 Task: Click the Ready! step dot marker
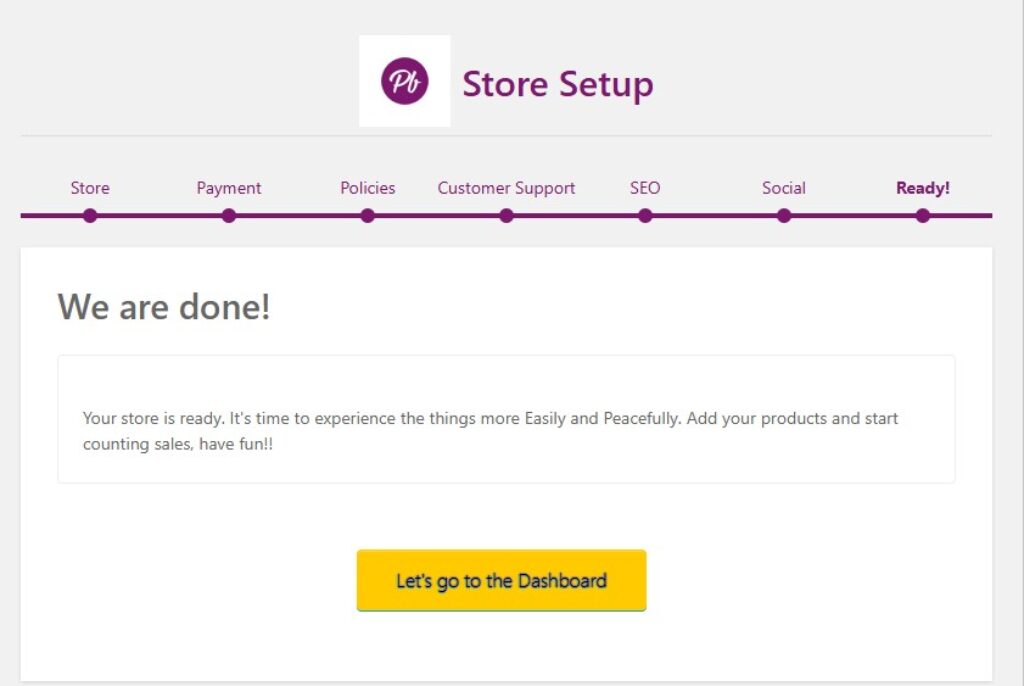coord(923,215)
